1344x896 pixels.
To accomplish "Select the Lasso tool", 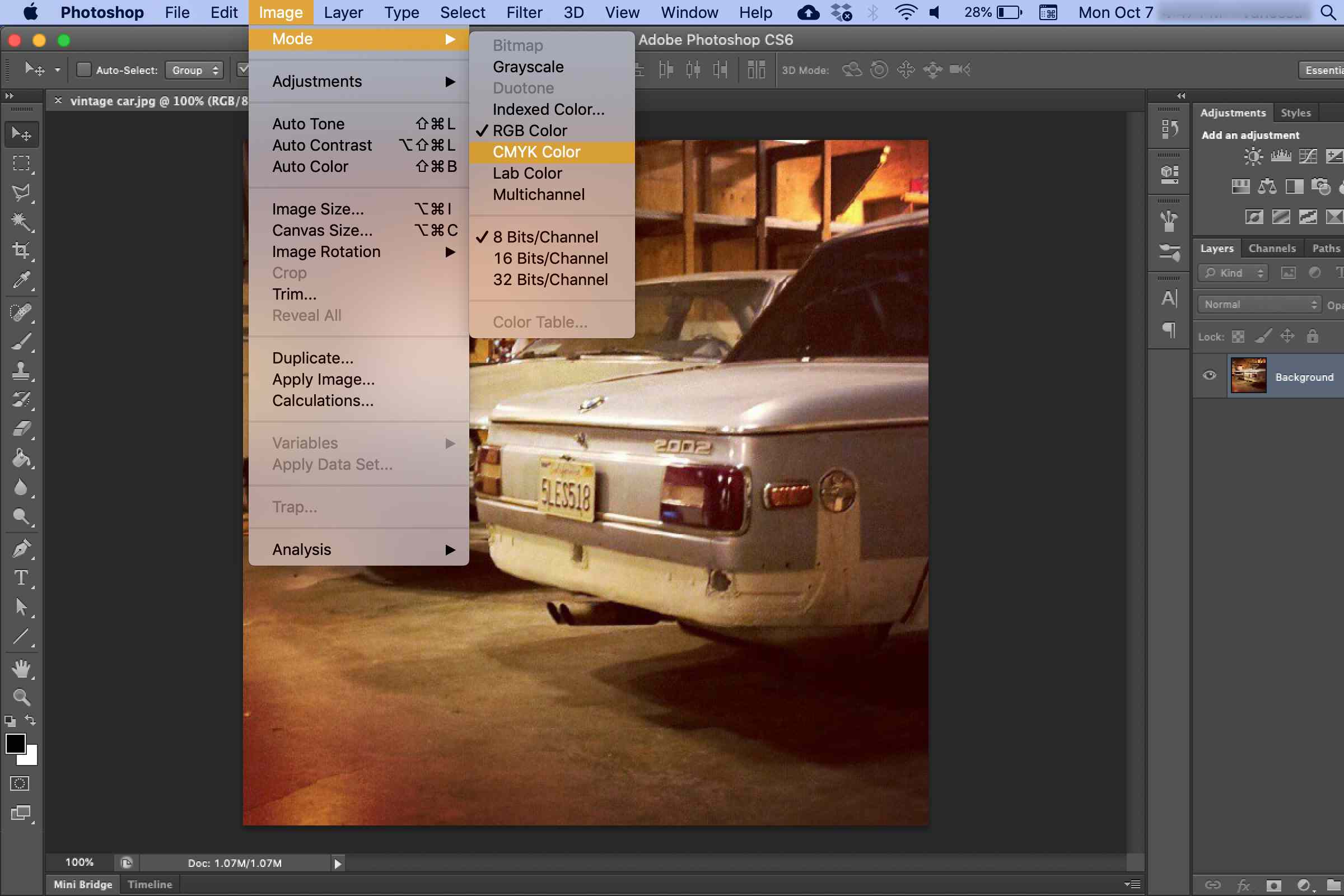I will point(22,192).
